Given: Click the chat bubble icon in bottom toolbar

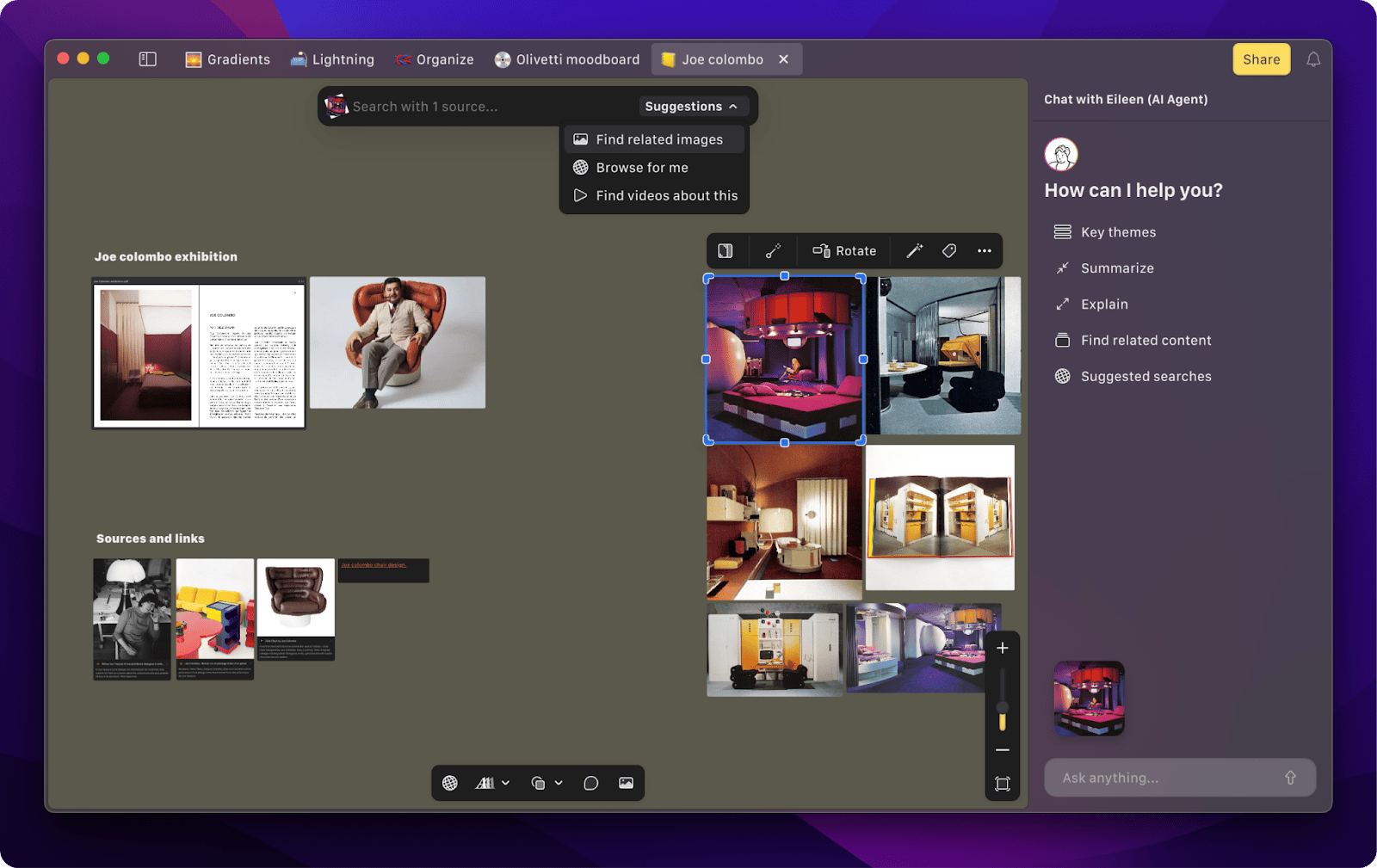Looking at the screenshot, I should (x=590, y=783).
